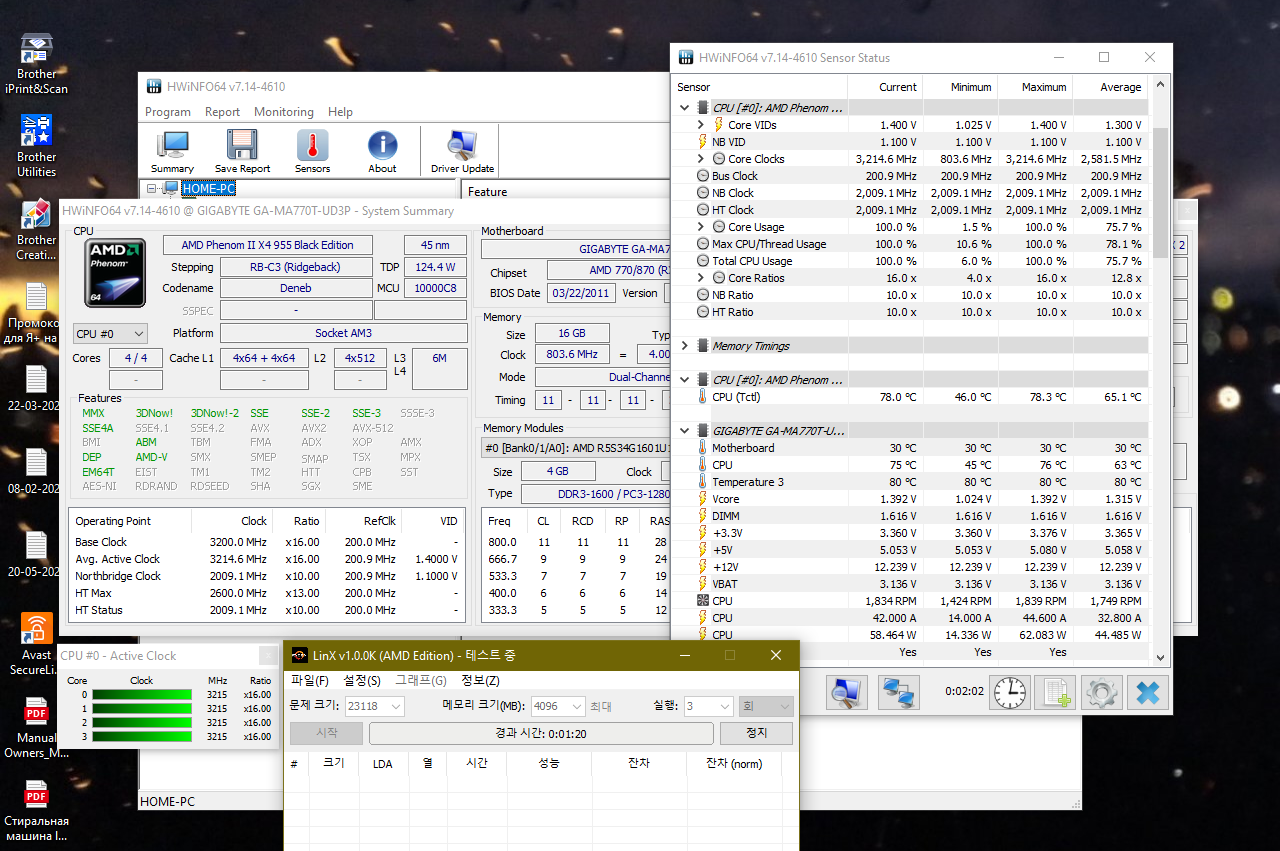Open the CPU #0 selector dropdown

(x=110, y=333)
